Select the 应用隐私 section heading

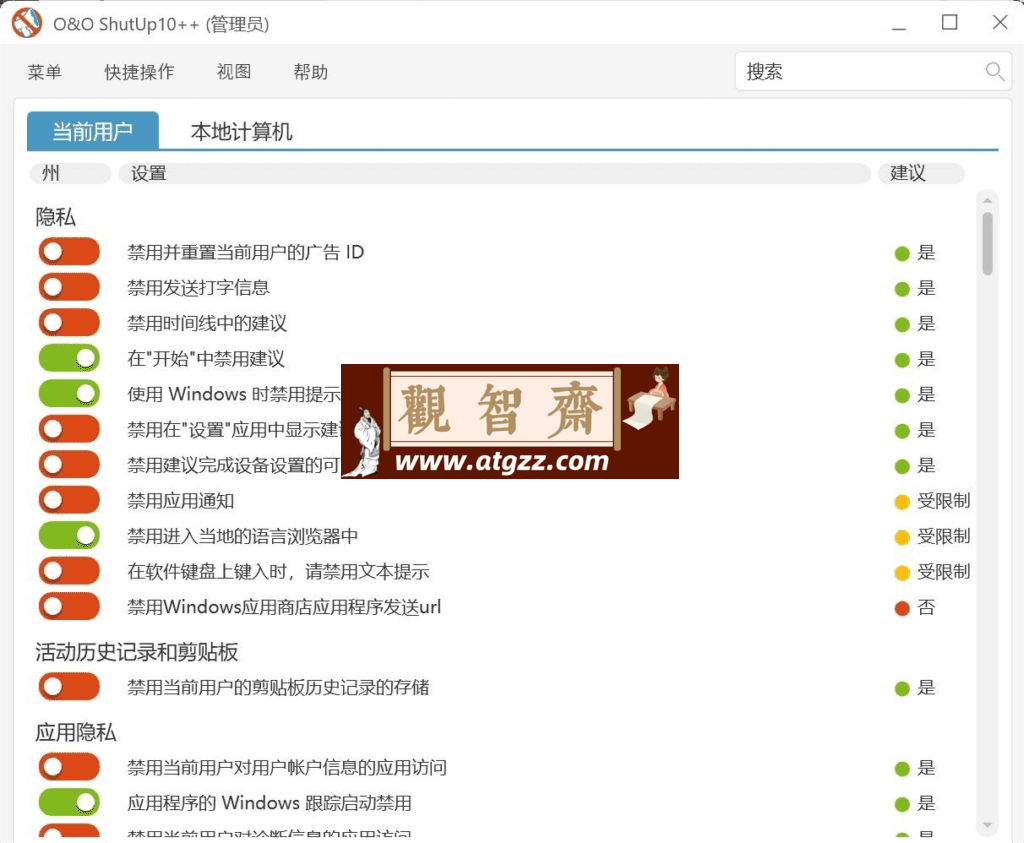tap(76, 732)
